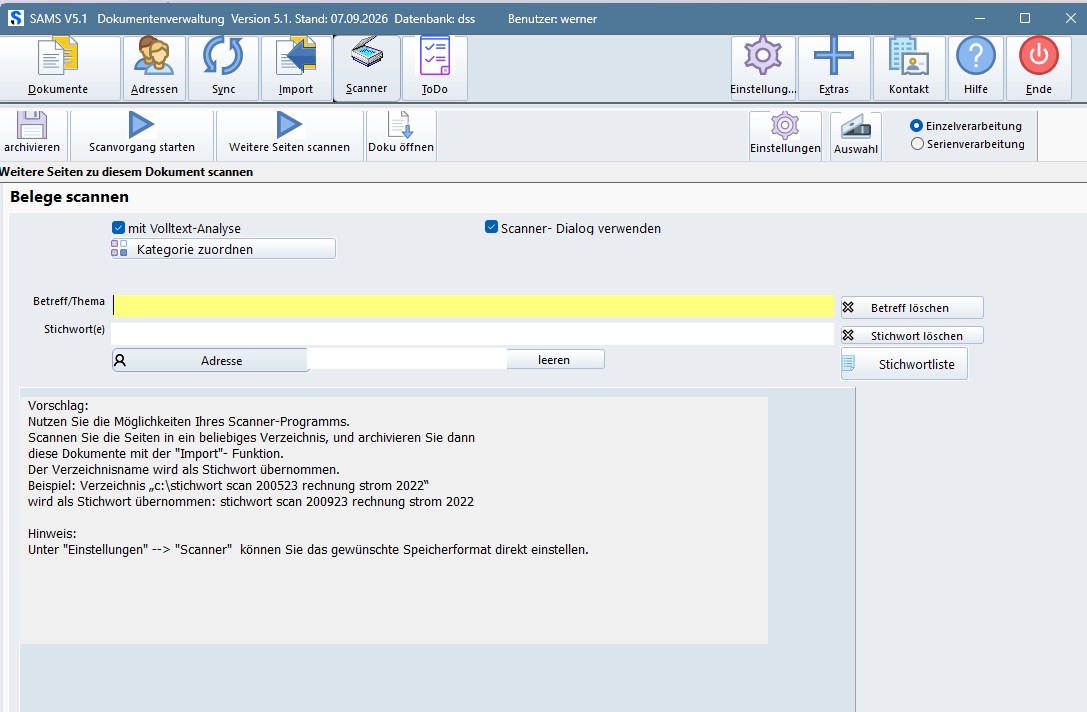
Task: Click the Betreff löschen button
Action: [912, 308]
